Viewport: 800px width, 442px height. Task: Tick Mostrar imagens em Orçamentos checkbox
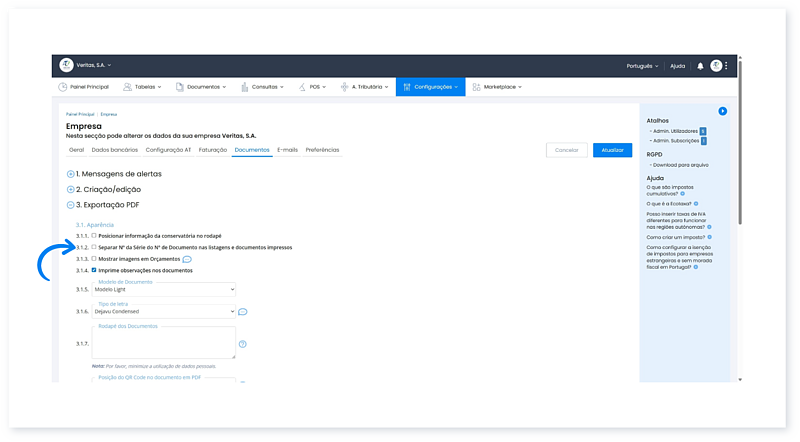point(94,259)
